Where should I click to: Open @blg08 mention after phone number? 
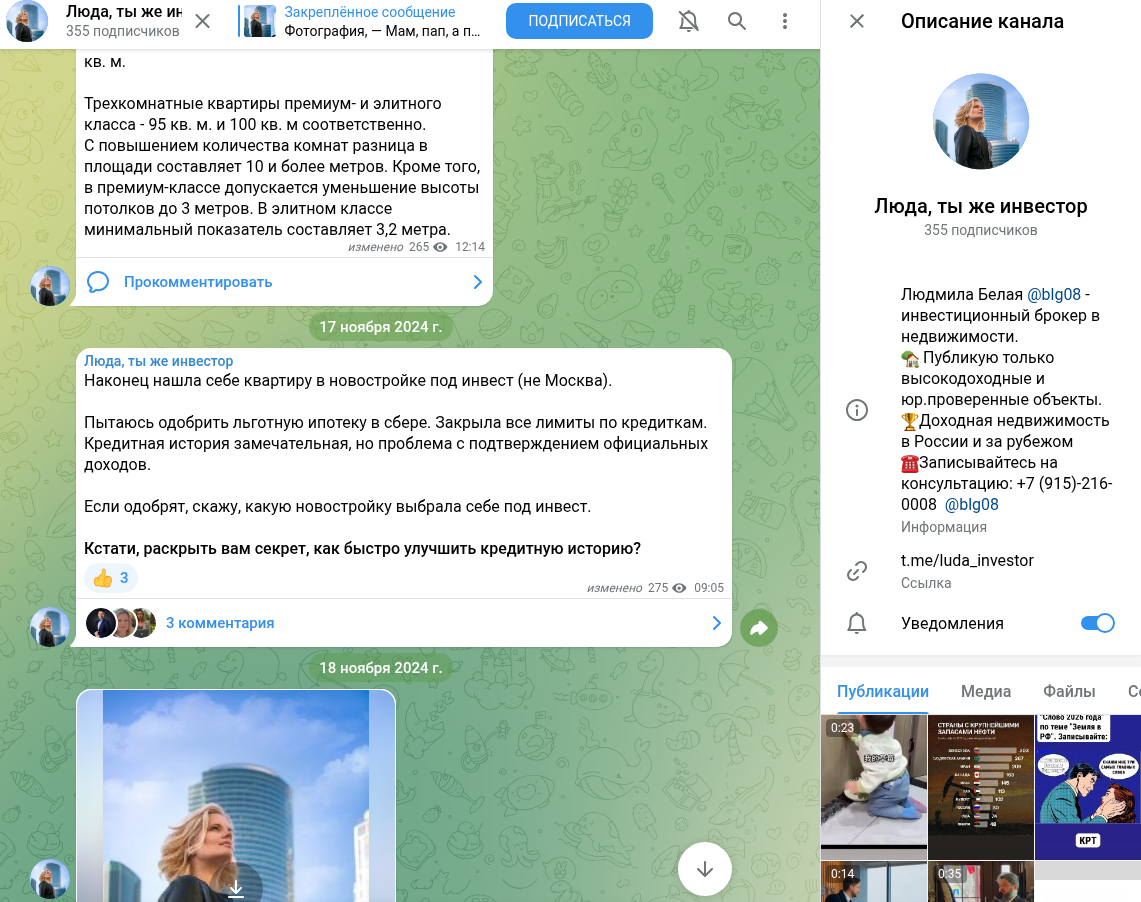pyautogui.click(x=971, y=505)
